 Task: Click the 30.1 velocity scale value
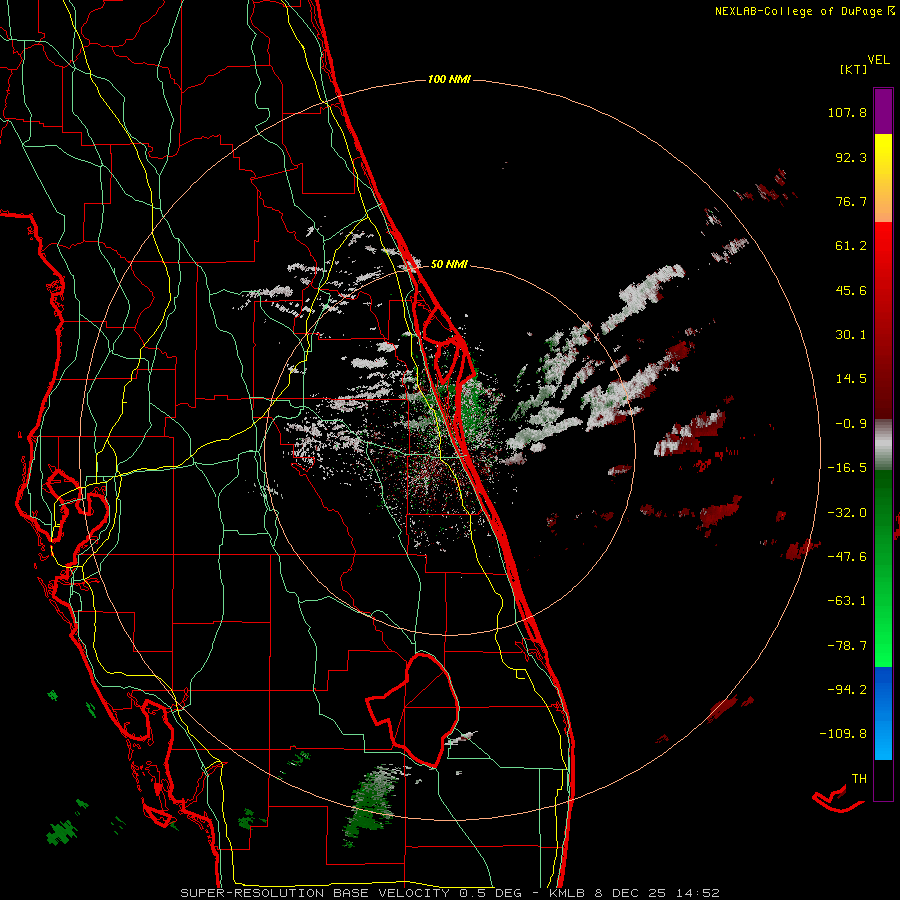(x=851, y=335)
